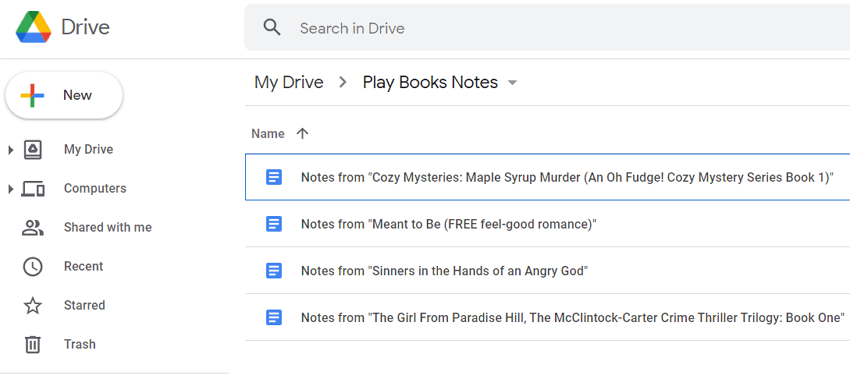850x386 pixels.
Task: Click the Recent clock icon
Action: click(33, 267)
